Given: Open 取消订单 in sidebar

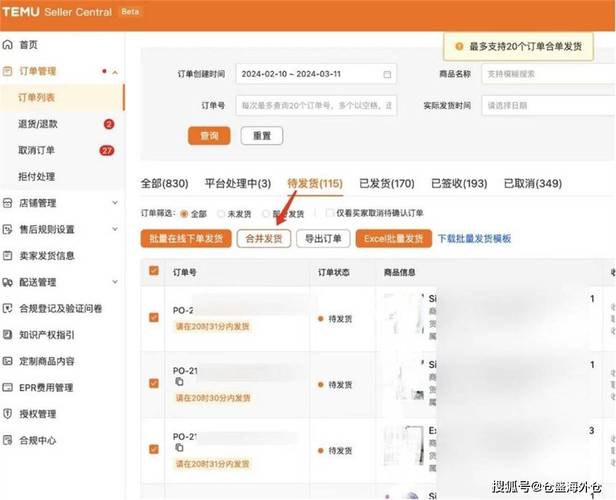Looking at the screenshot, I should pos(62,150).
